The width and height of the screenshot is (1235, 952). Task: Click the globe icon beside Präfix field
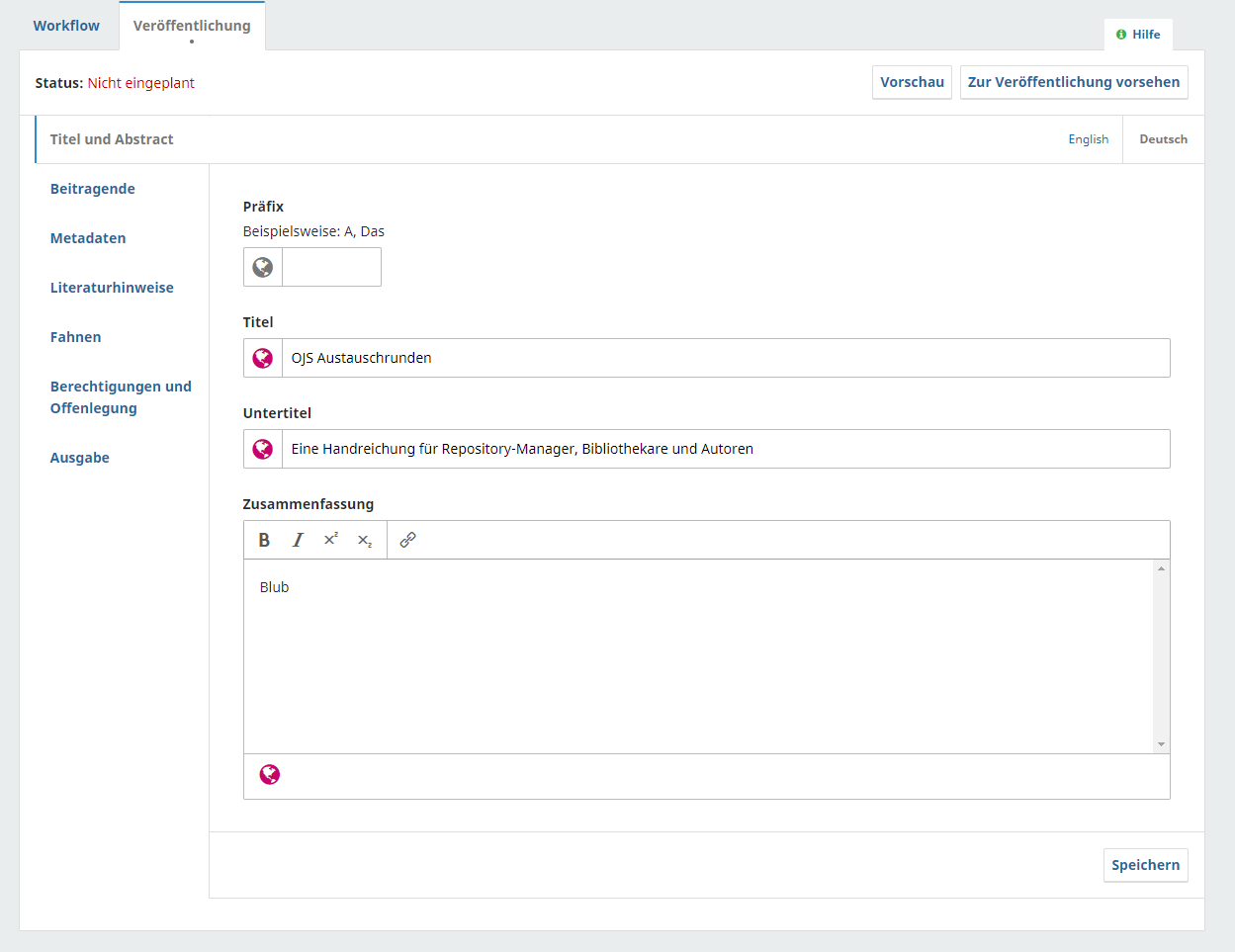click(x=263, y=267)
